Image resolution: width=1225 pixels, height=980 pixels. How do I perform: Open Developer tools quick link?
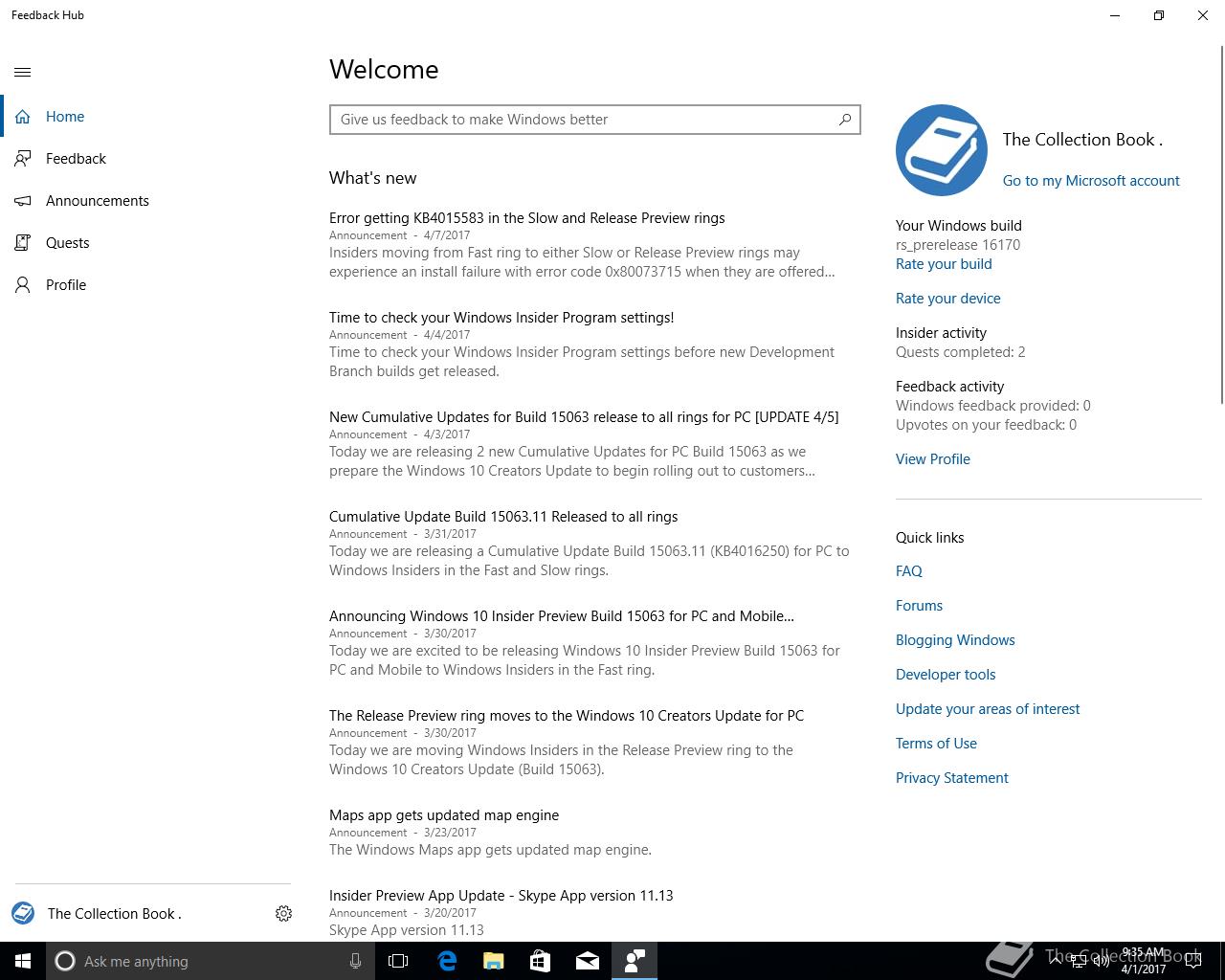[x=946, y=675]
